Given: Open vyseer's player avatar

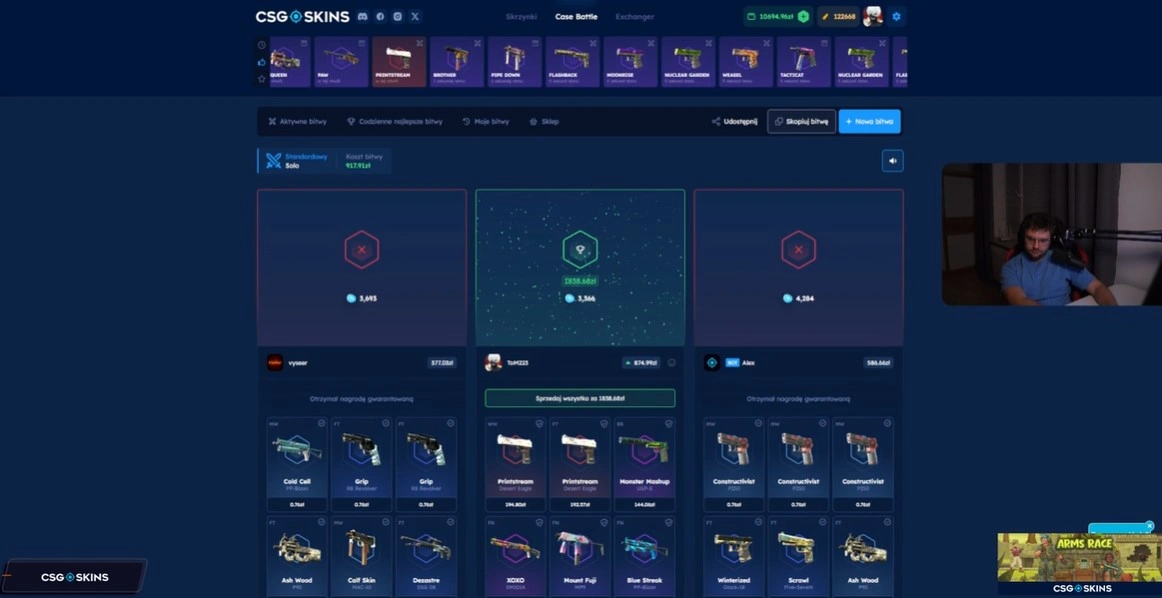Looking at the screenshot, I should [275, 362].
